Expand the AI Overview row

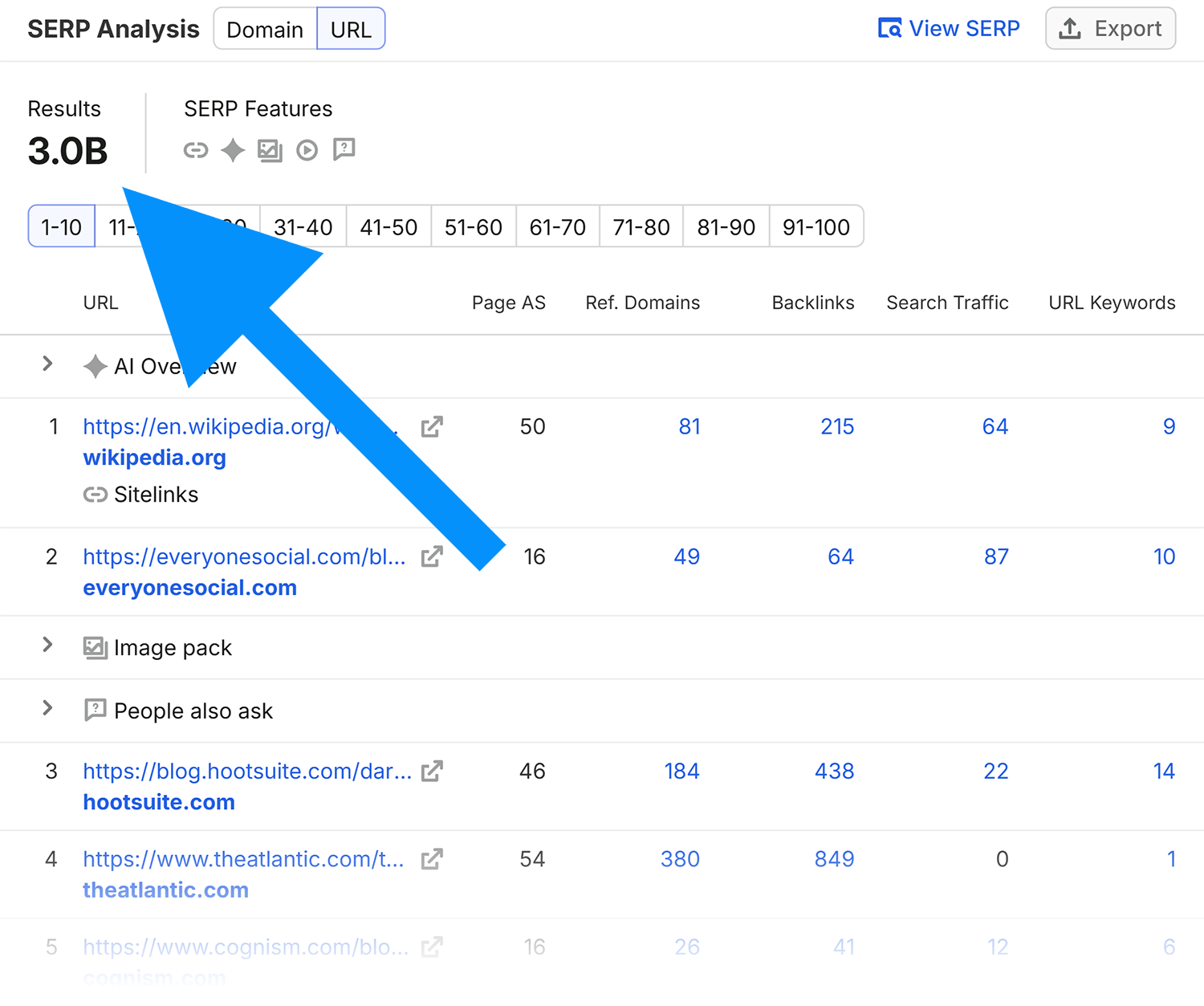(47, 364)
